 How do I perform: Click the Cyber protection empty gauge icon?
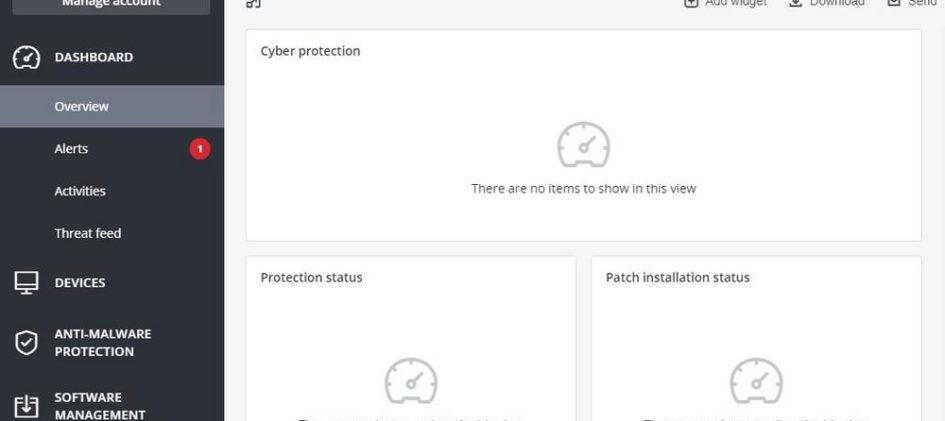point(583,146)
